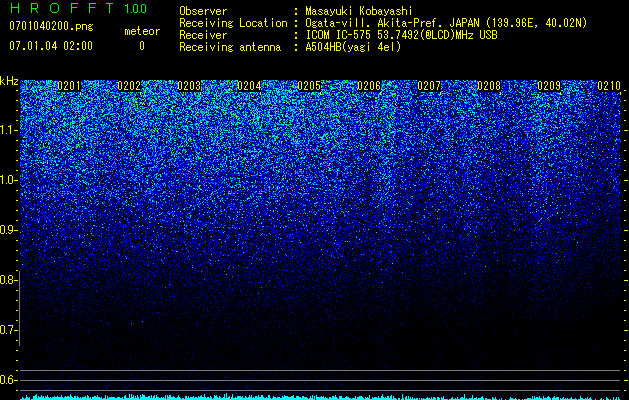Click the meteor label
The height and width of the screenshot is (400, 629).
(142, 31)
